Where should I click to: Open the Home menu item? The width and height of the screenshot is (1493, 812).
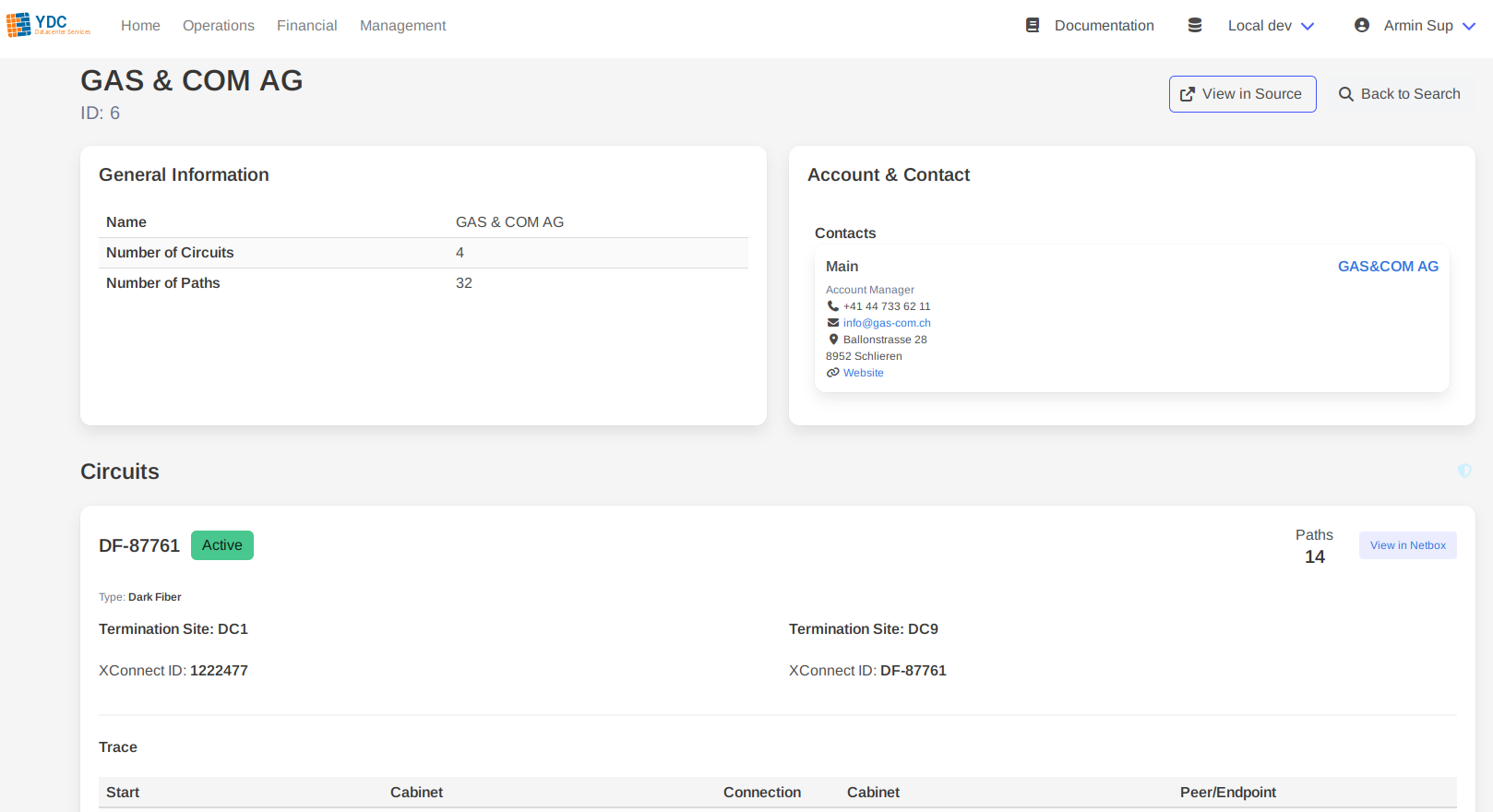coord(140,26)
